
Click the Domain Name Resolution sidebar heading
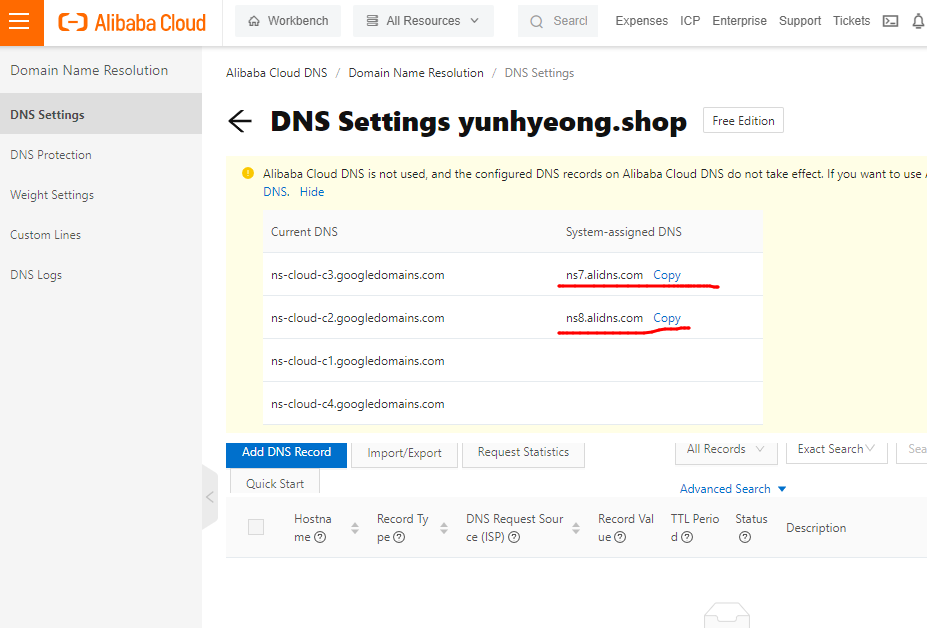(89, 70)
